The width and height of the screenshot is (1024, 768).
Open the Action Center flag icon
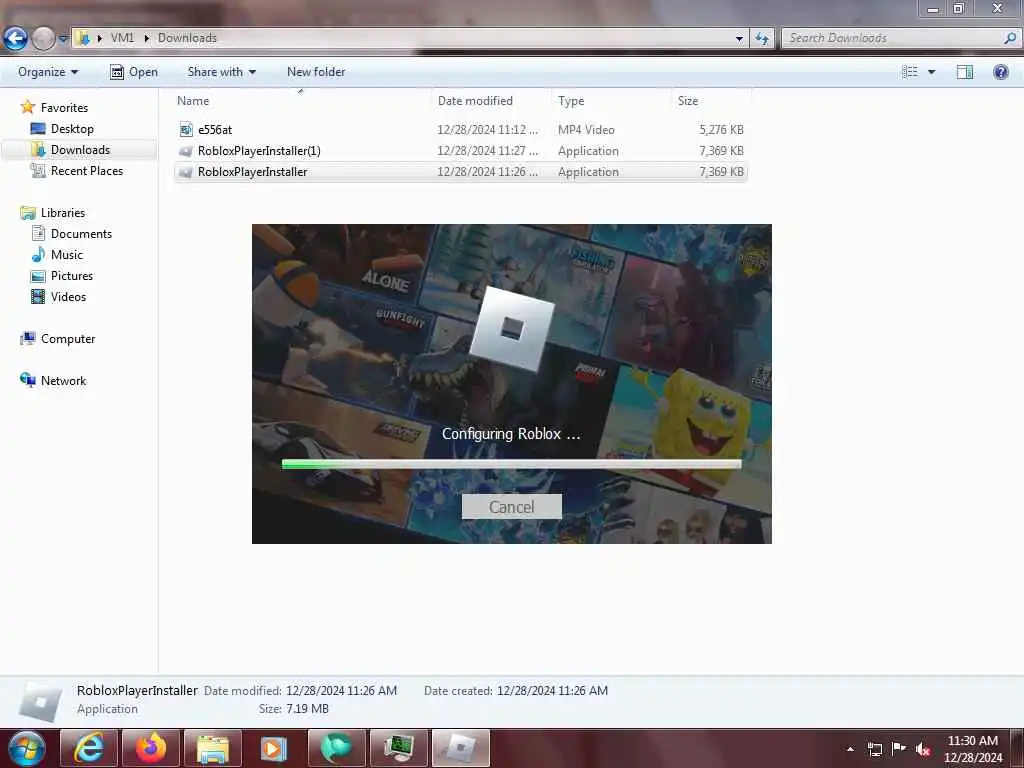[899, 748]
